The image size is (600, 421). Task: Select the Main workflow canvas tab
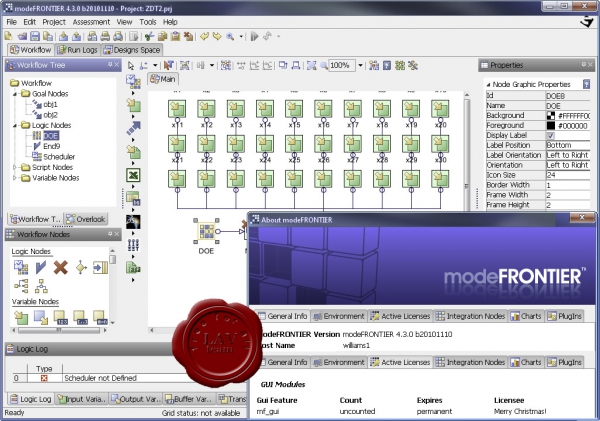tap(163, 79)
